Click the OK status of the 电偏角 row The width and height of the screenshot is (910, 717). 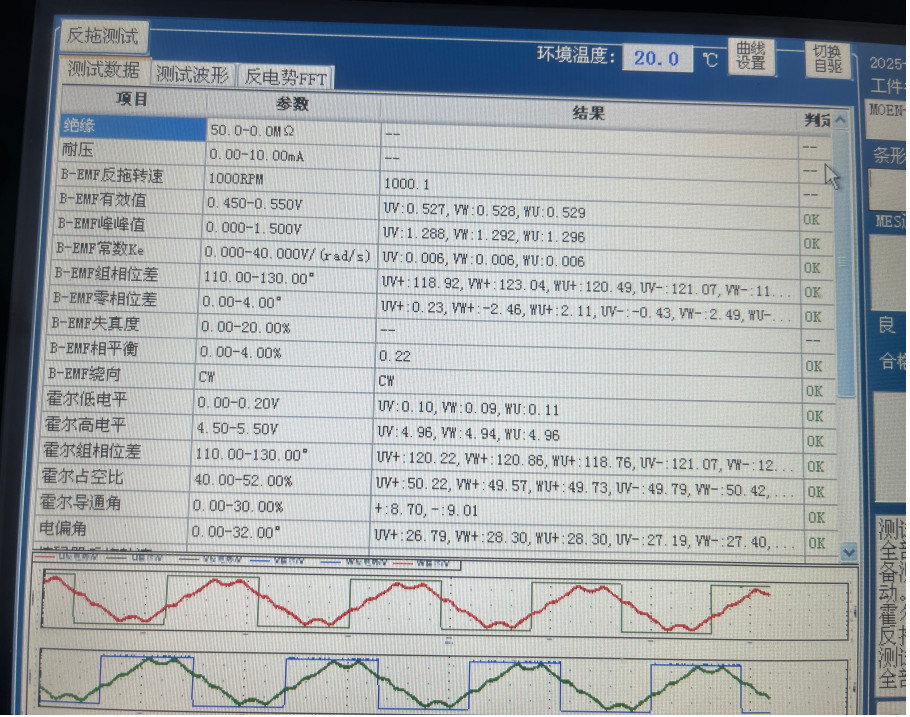pyautogui.click(x=817, y=543)
